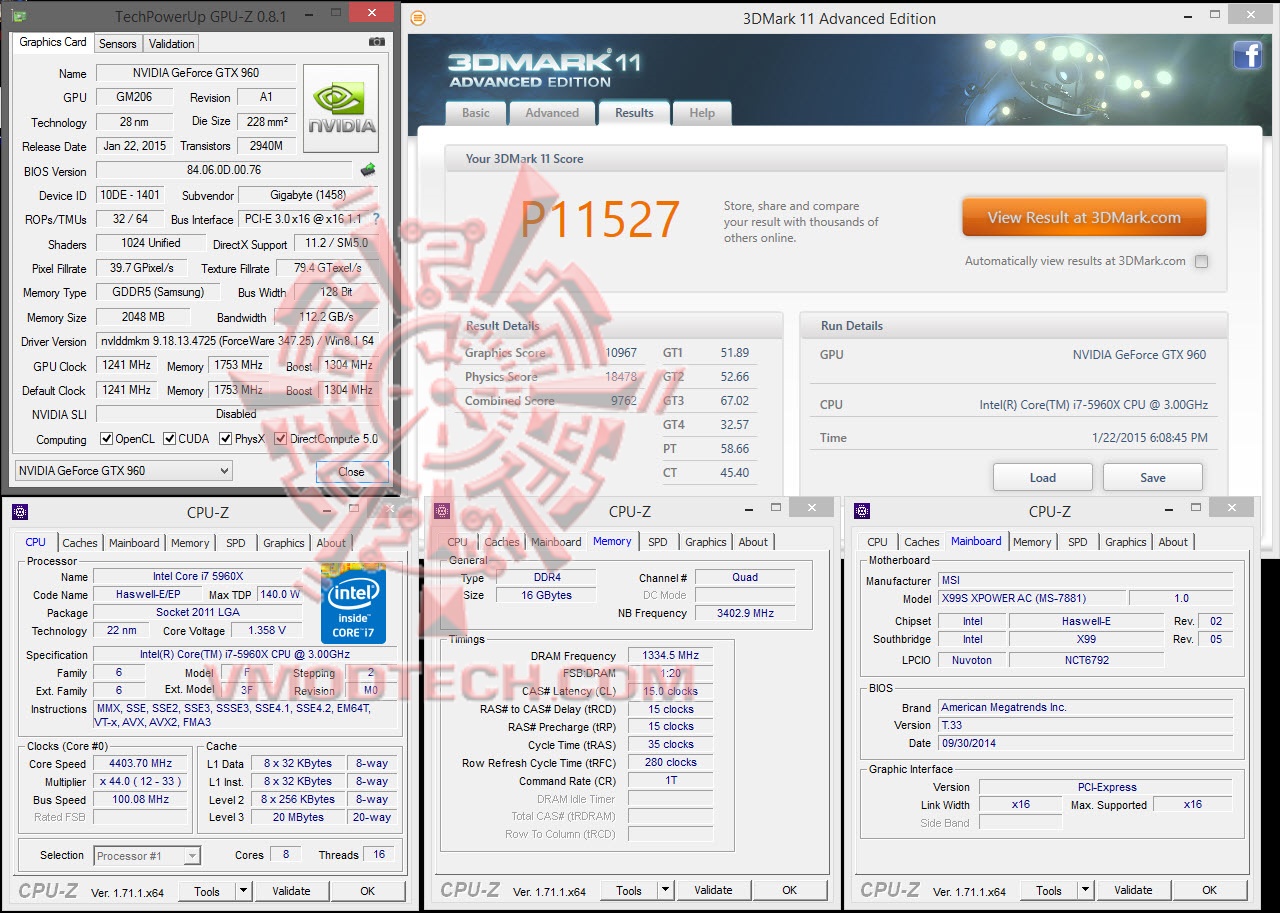
Task: Expand the Tools arrow in CPU-Z CPU window
Action: coord(243,891)
